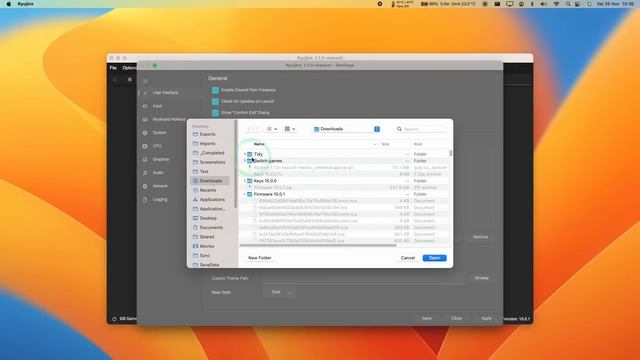Click the vertical scrollbar in file list
Viewport: 640px width, 360px height.
point(451,153)
